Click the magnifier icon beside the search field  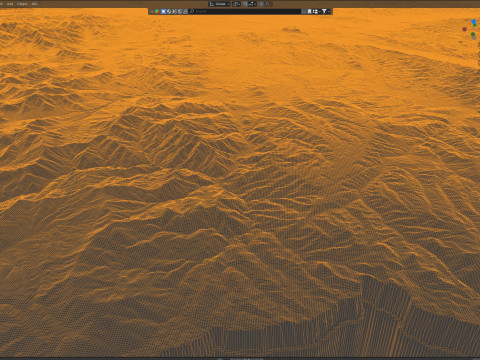click(192, 11)
